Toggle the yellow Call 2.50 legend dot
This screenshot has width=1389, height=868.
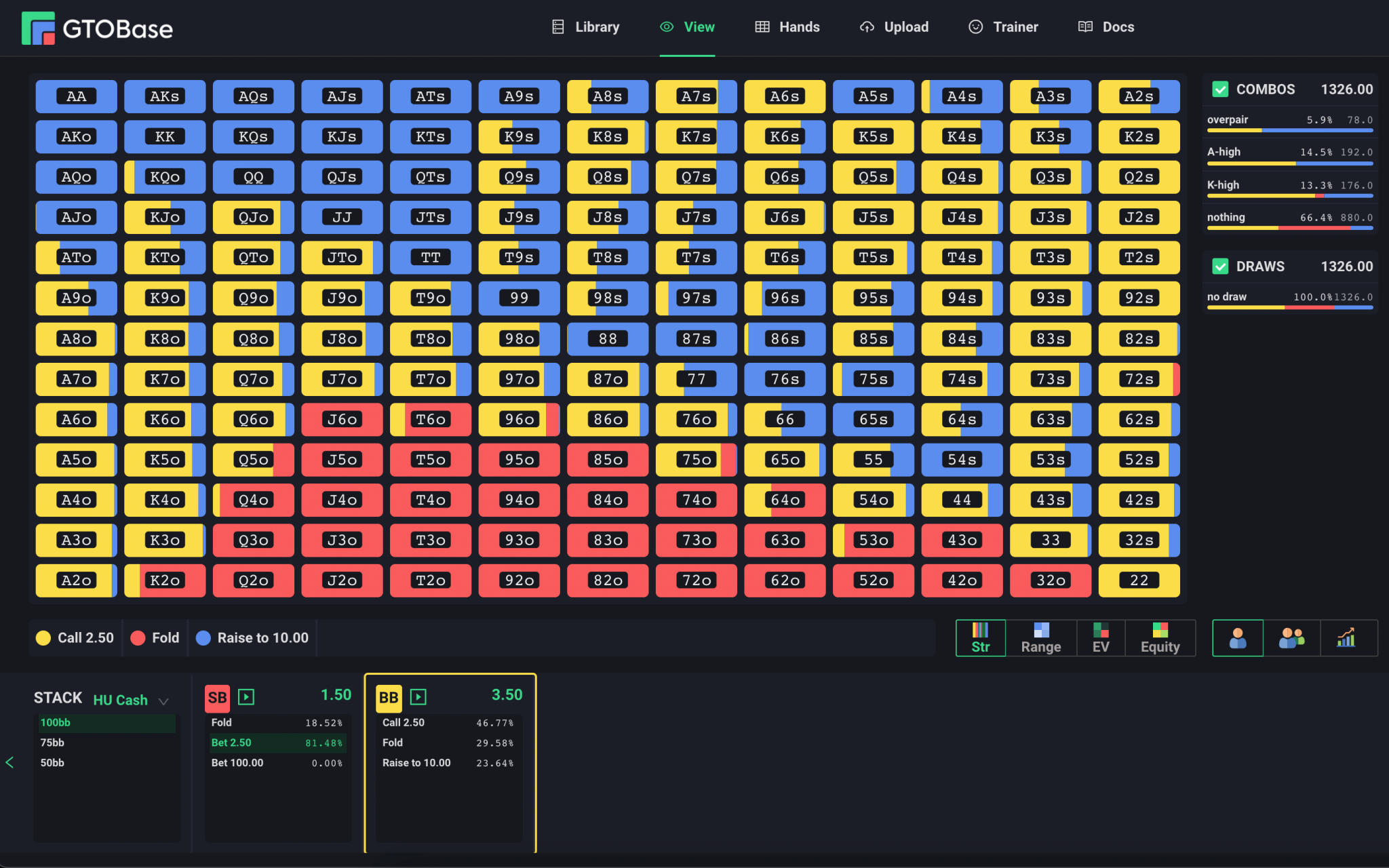click(43, 637)
